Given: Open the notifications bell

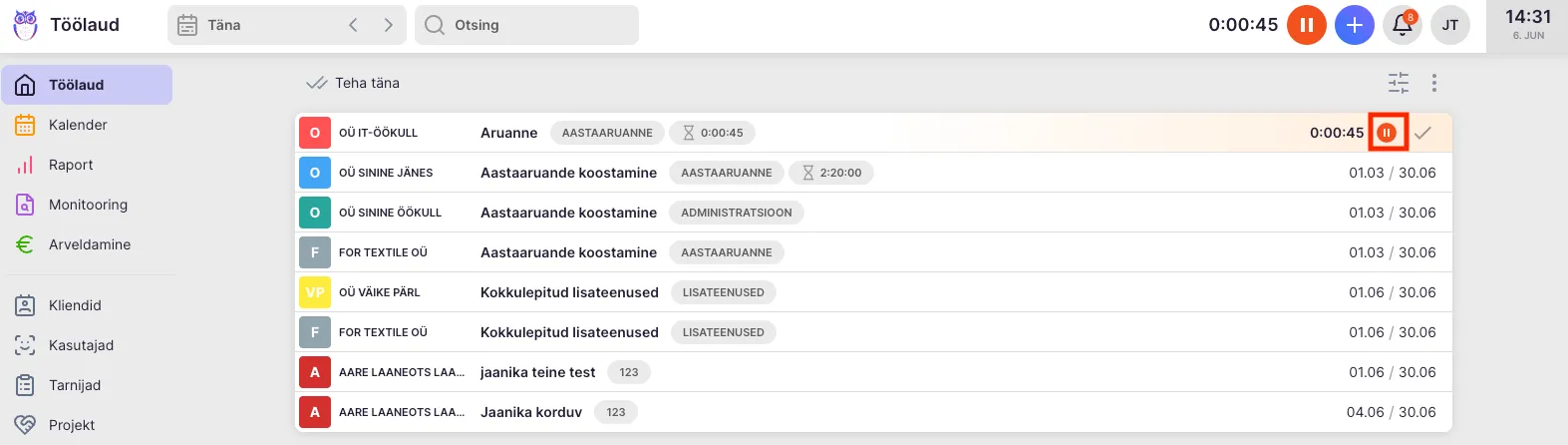Looking at the screenshot, I should pyautogui.click(x=1402, y=25).
